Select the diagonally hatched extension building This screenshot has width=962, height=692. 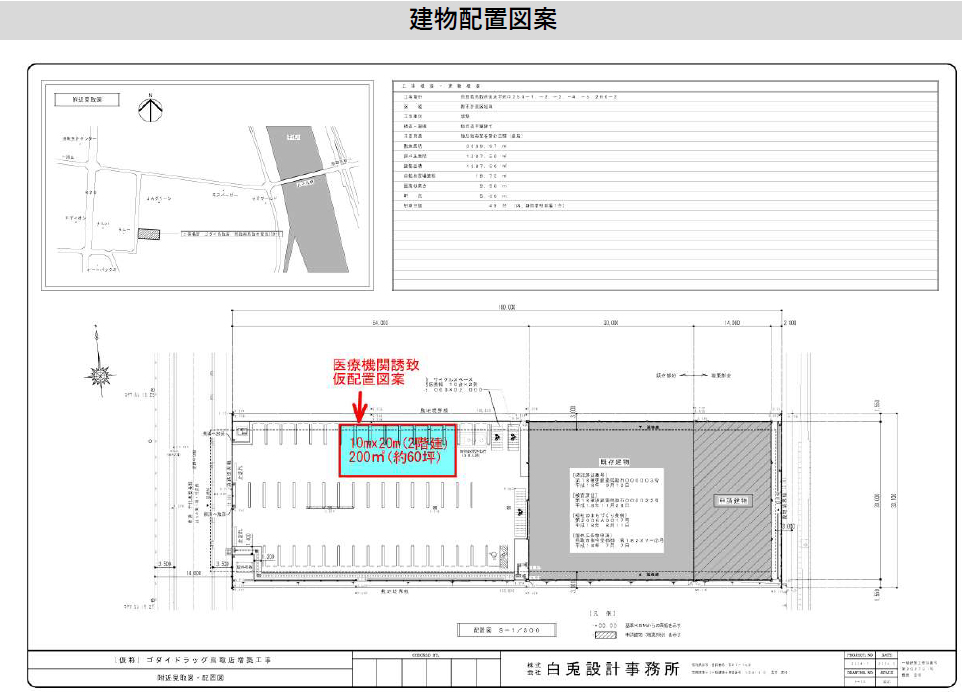736,498
